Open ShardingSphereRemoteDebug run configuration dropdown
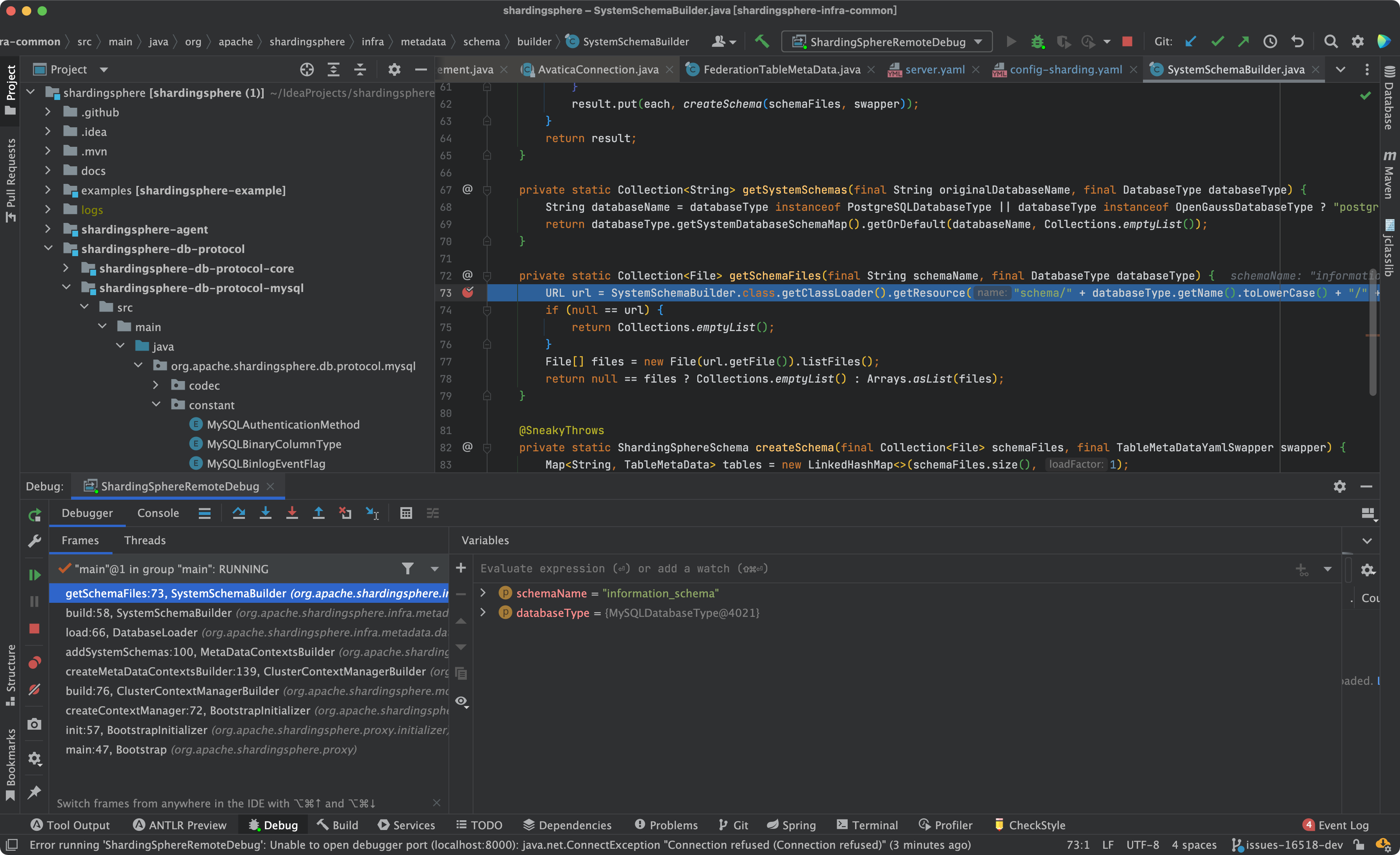The width and height of the screenshot is (1400, 855). coord(886,41)
